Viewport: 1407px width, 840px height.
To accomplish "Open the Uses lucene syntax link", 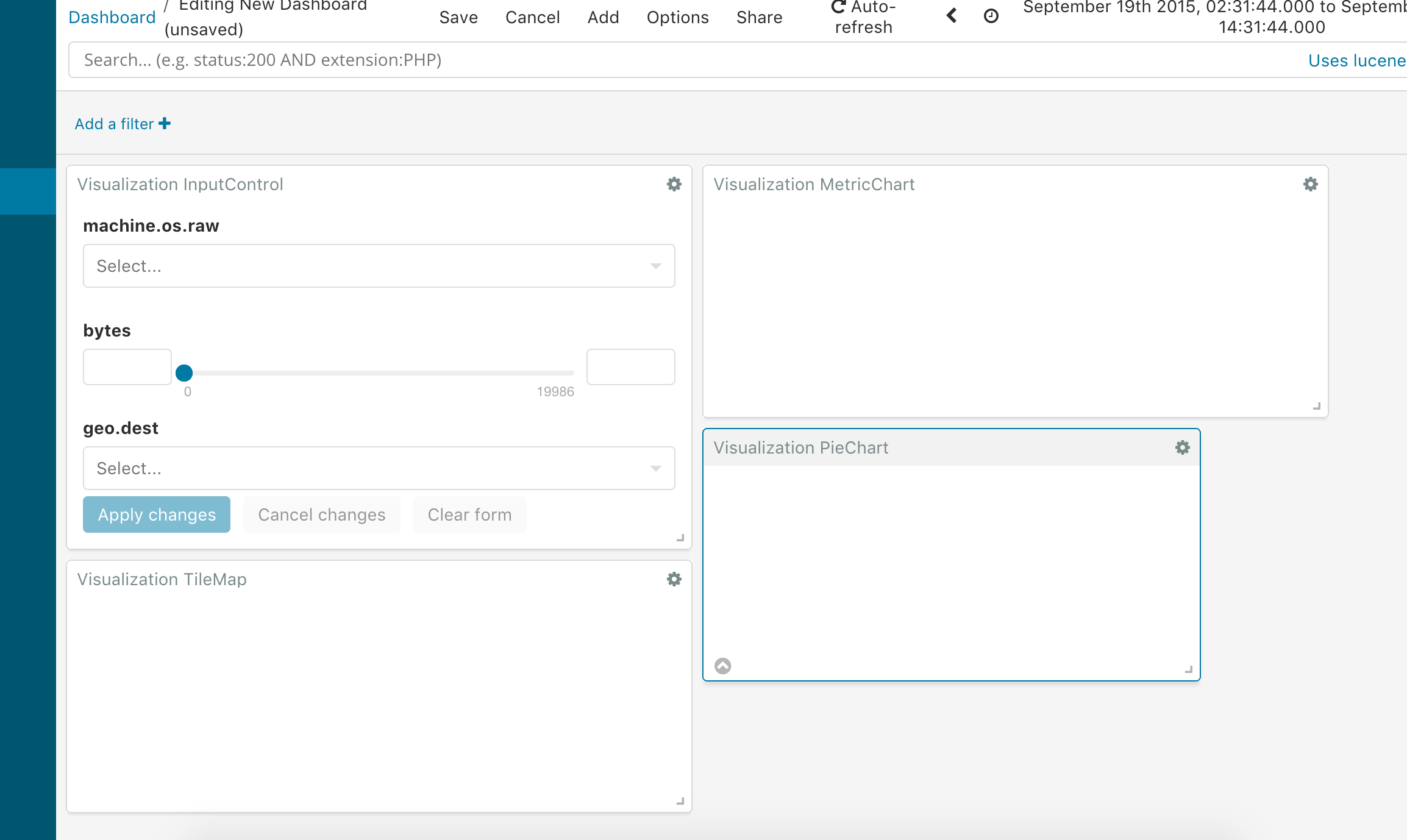I will coord(1358,60).
